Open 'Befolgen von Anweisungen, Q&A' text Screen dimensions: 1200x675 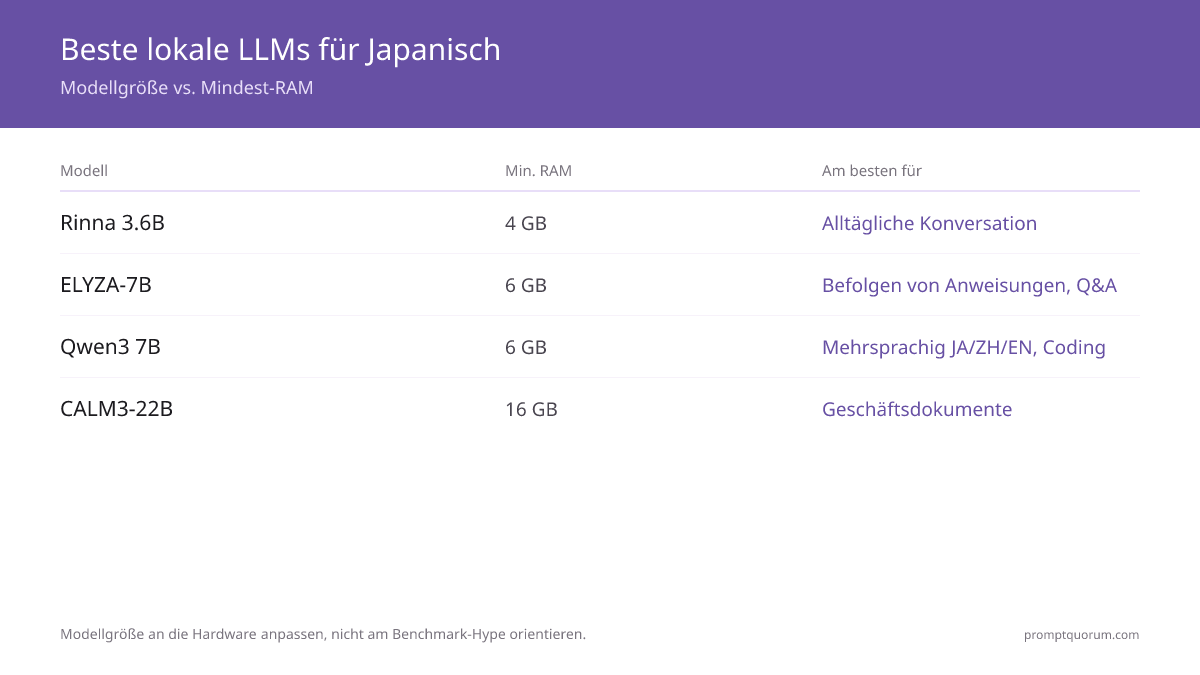(969, 285)
